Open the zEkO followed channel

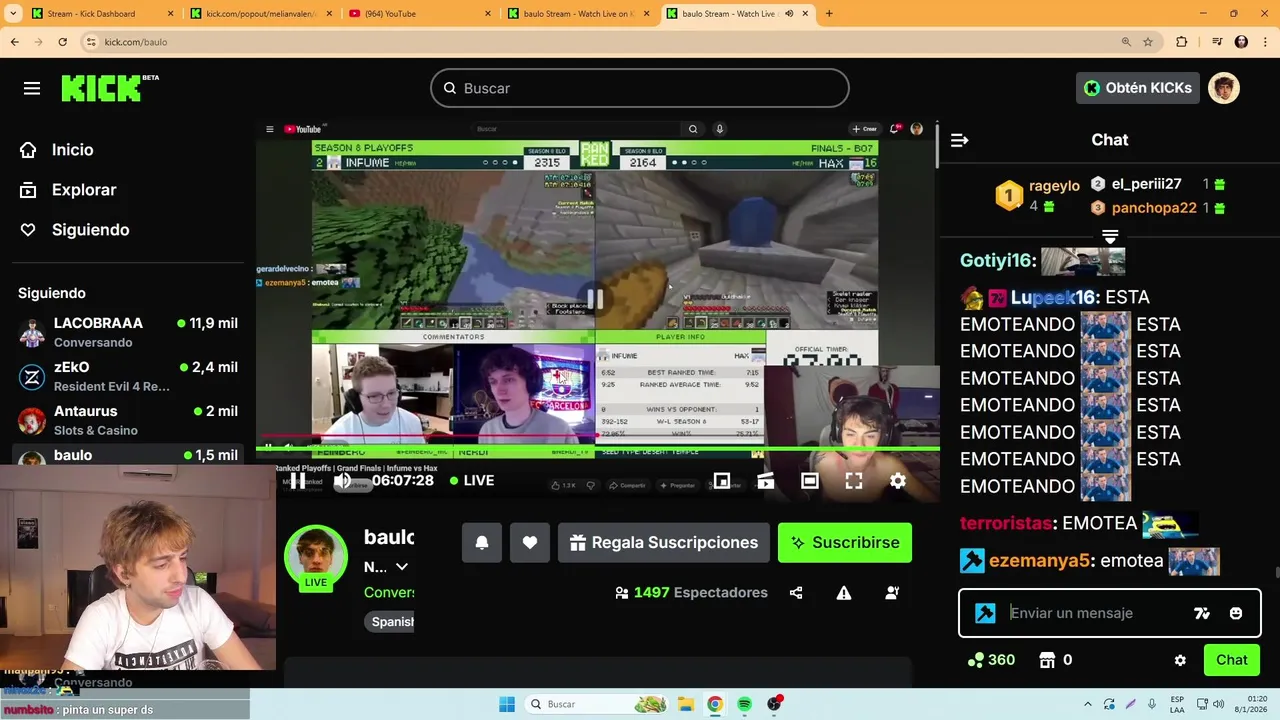pyautogui.click(x=128, y=376)
